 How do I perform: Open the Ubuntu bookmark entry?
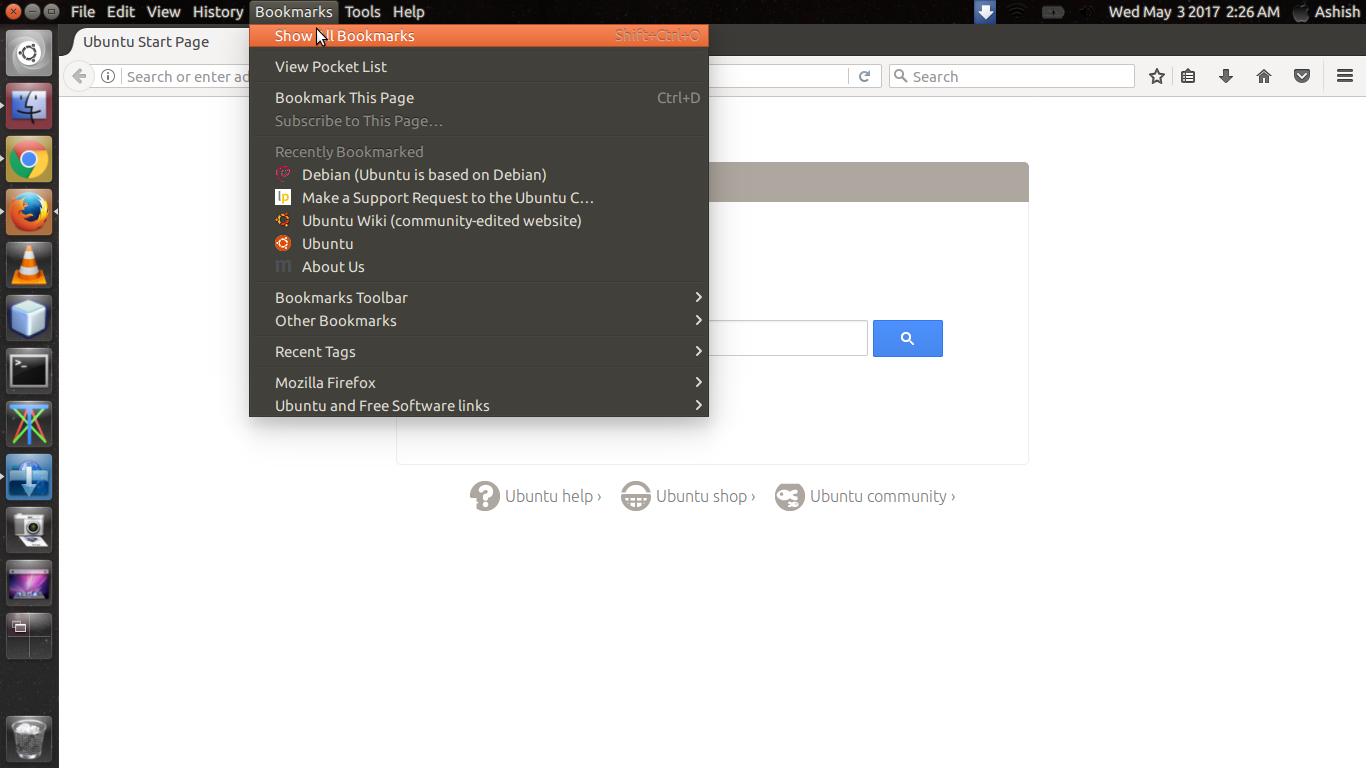pyautogui.click(x=479, y=244)
